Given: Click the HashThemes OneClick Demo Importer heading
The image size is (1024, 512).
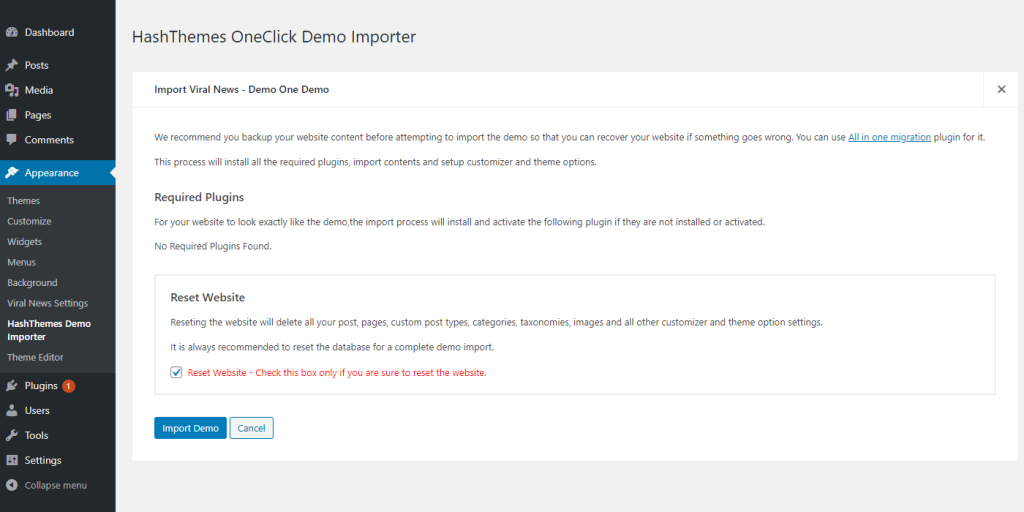Looking at the screenshot, I should click(274, 37).
